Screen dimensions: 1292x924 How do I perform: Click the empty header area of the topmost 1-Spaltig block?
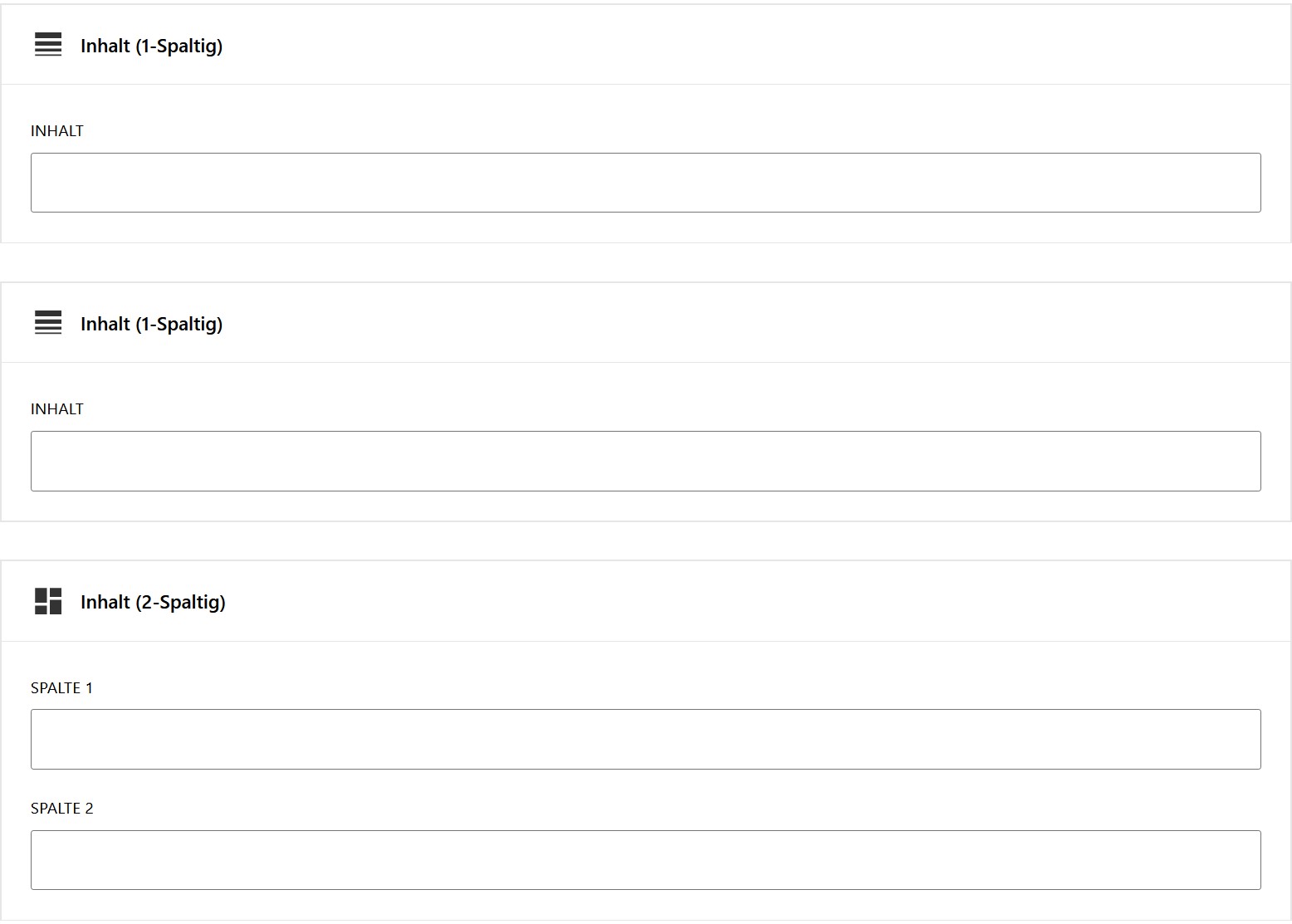(747, 45)
